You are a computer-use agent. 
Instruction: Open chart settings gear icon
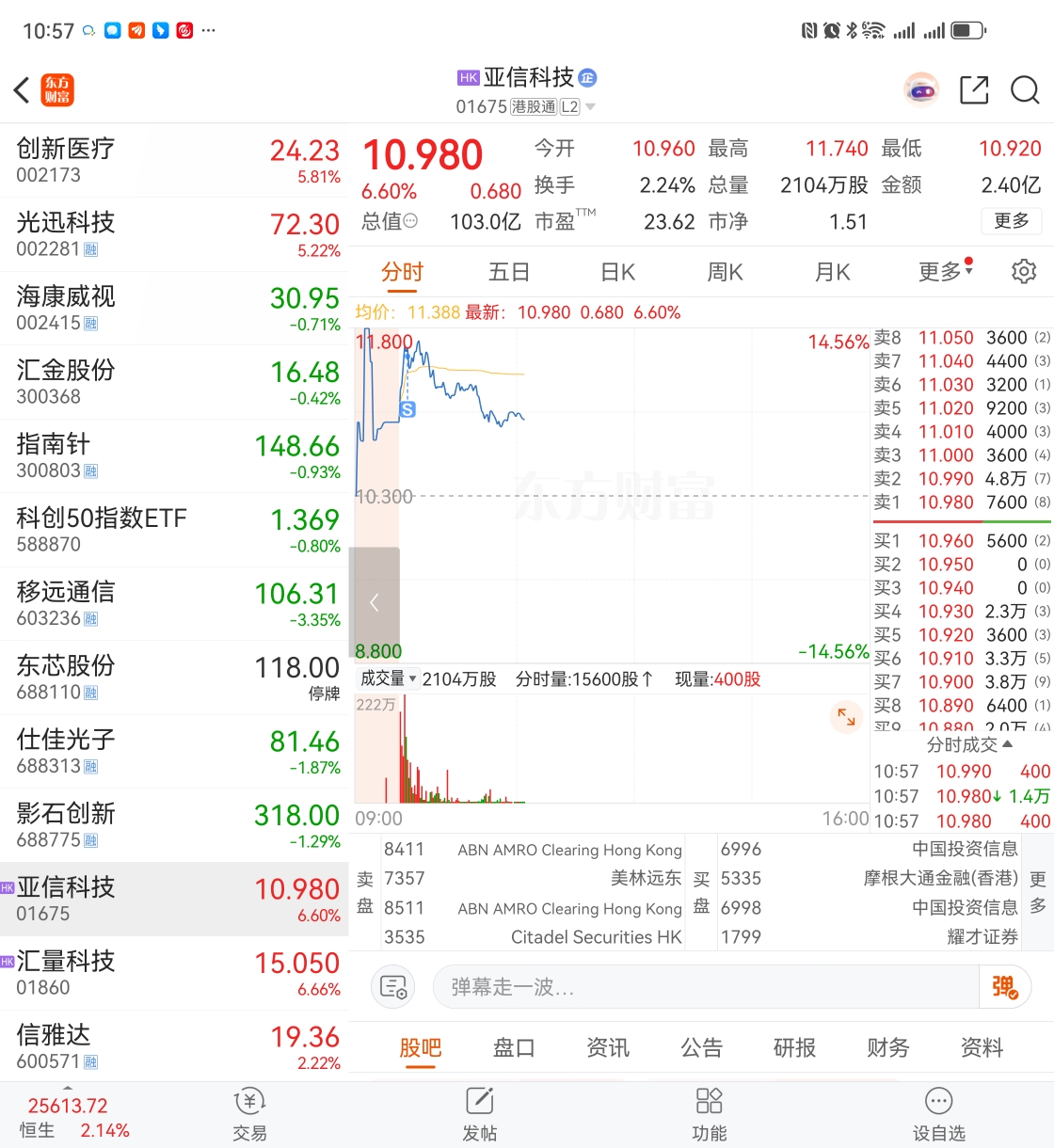pos(1024,272)
